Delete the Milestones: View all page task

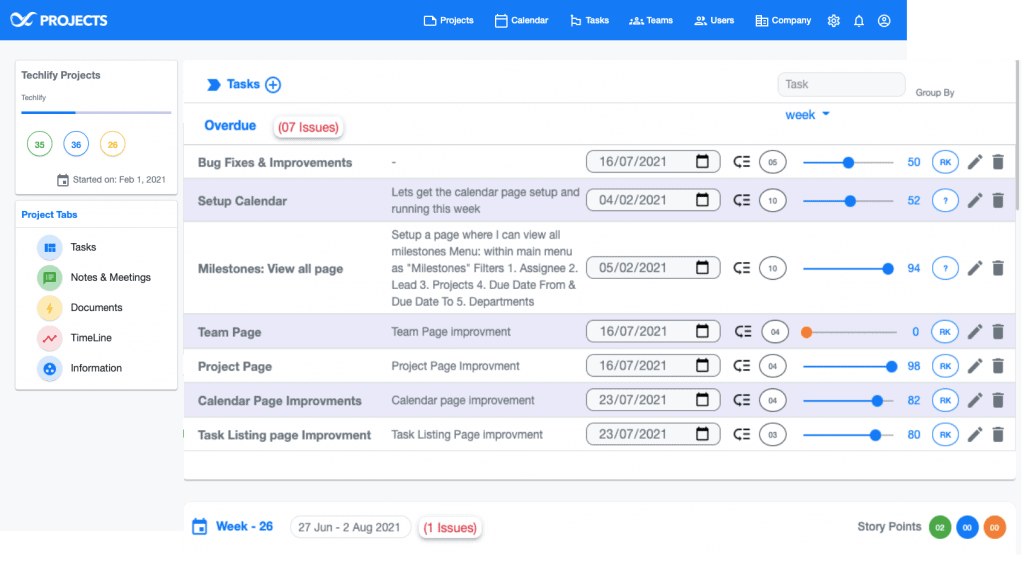[998, 268]
